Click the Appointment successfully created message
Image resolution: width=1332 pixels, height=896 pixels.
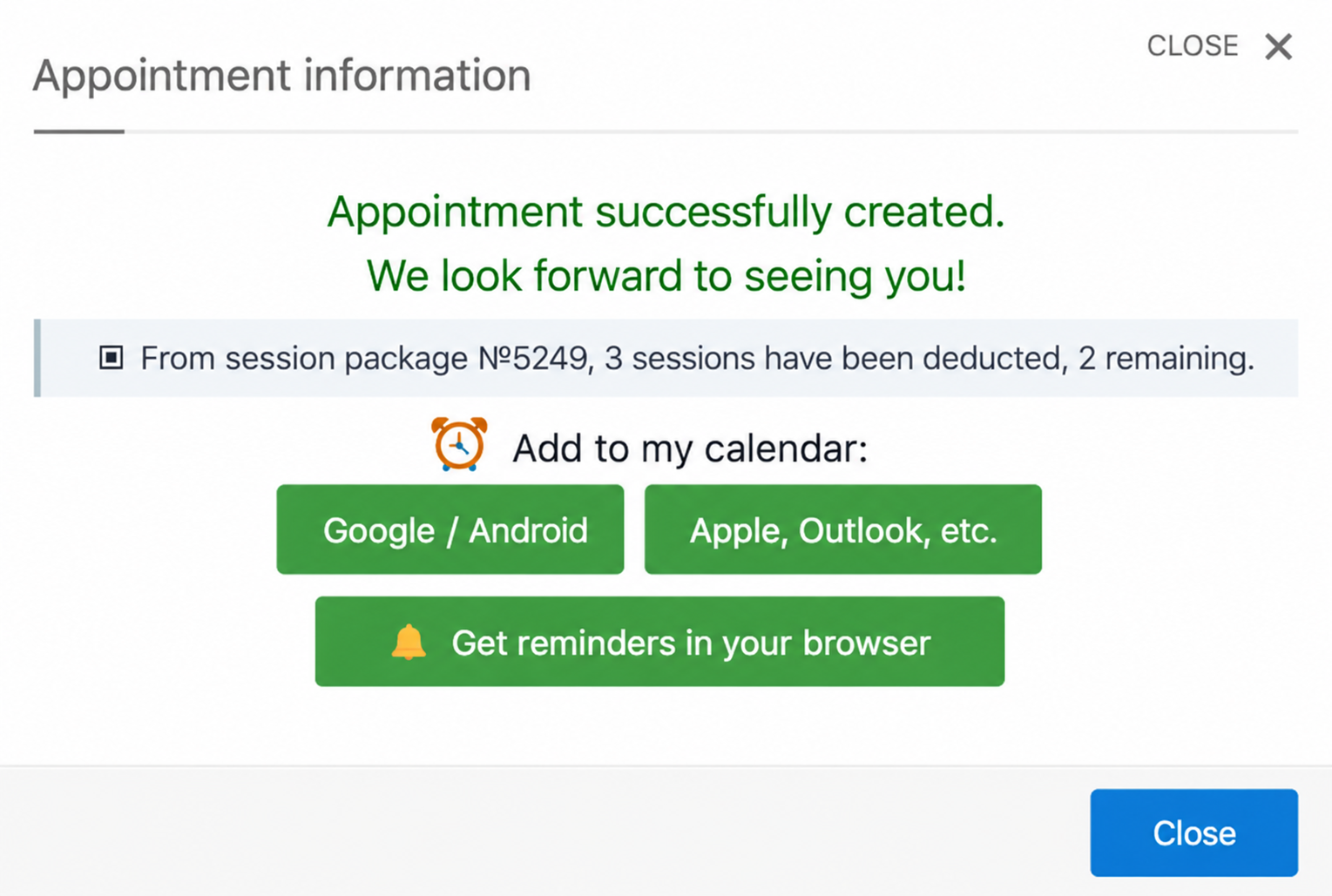(666, 212)
